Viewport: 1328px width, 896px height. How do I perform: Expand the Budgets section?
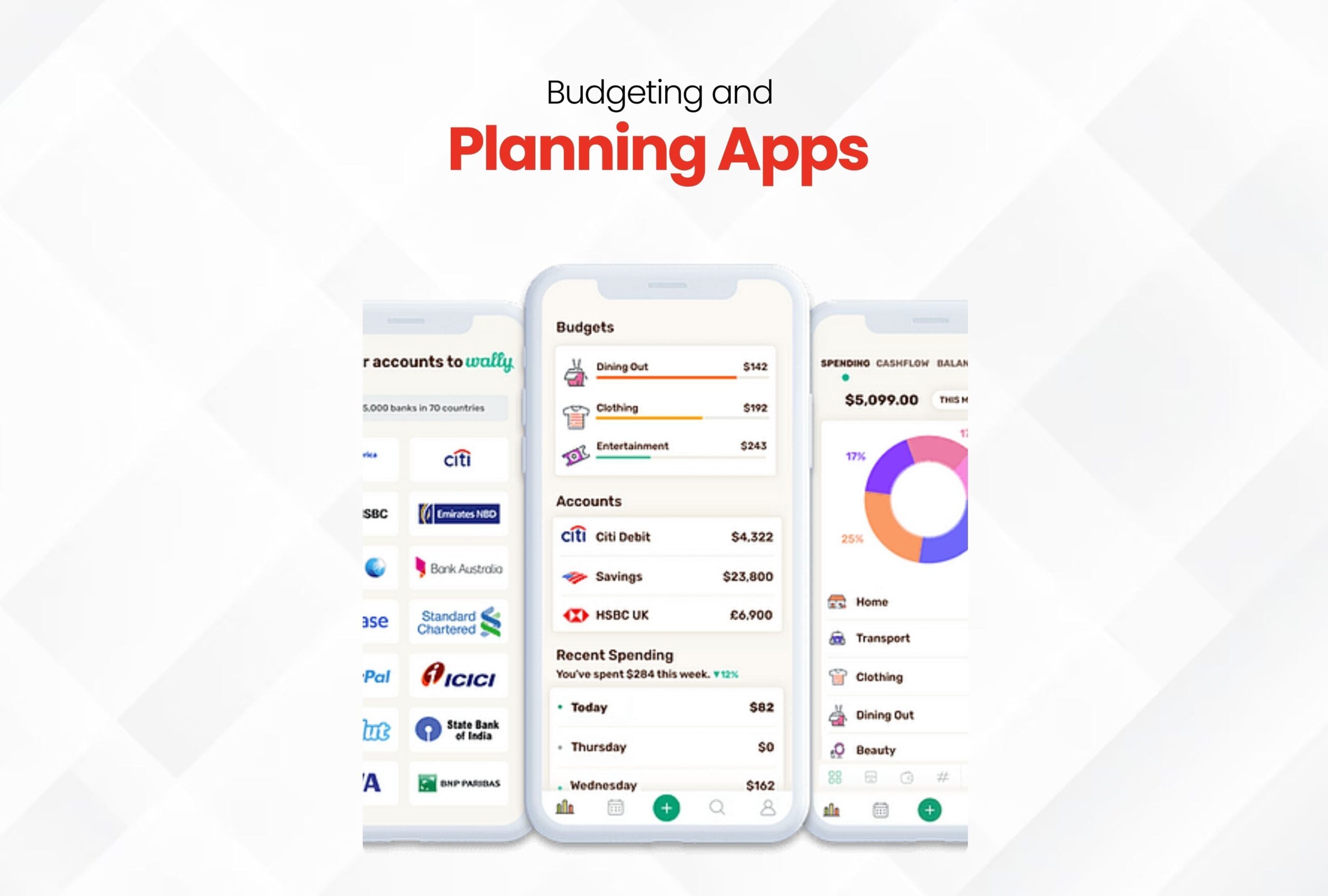coord(587,327)
